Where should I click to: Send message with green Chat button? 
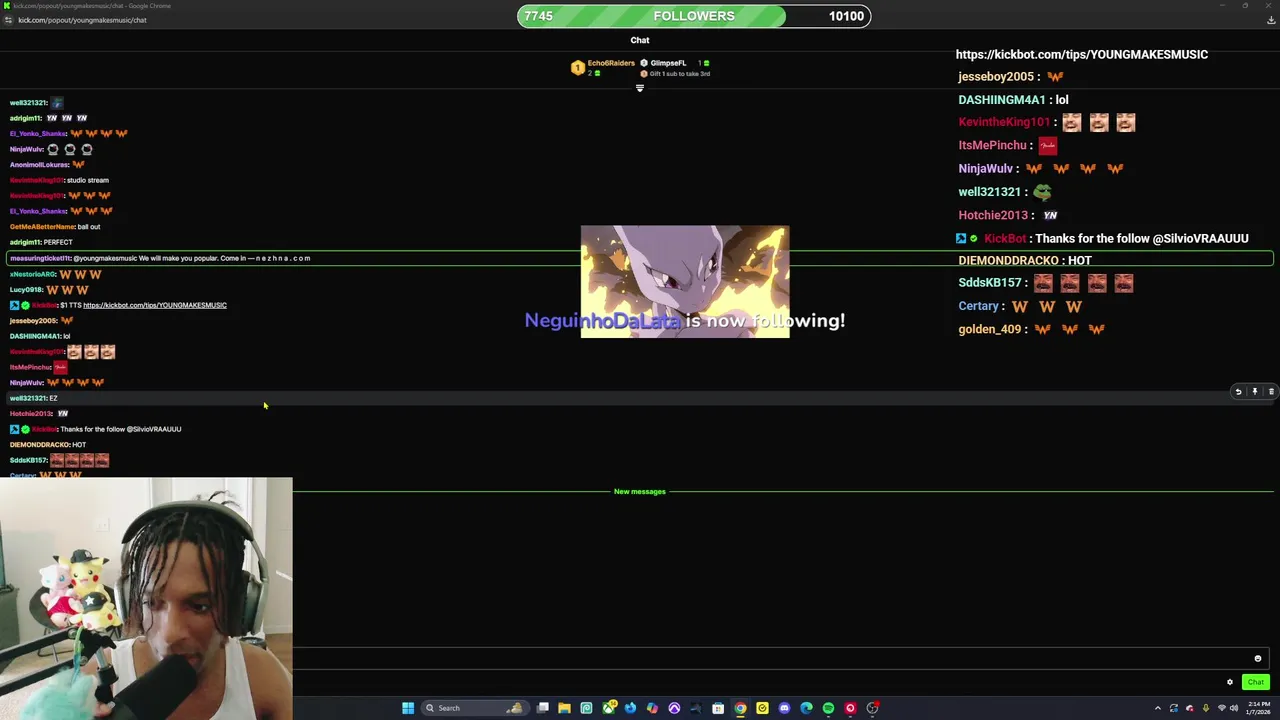(1256, 683)
